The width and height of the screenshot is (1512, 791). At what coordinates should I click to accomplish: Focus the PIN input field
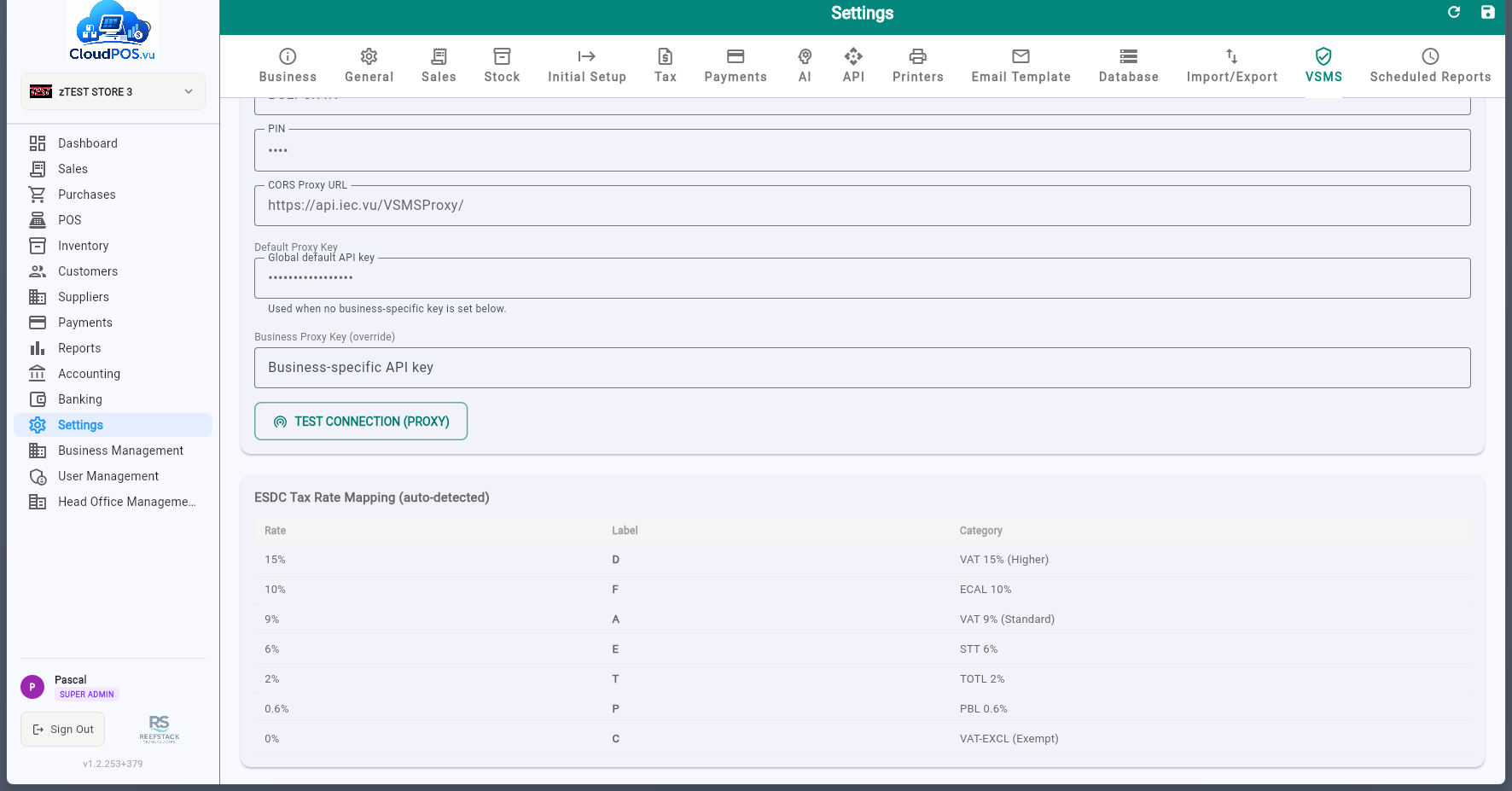coord(862,150)
